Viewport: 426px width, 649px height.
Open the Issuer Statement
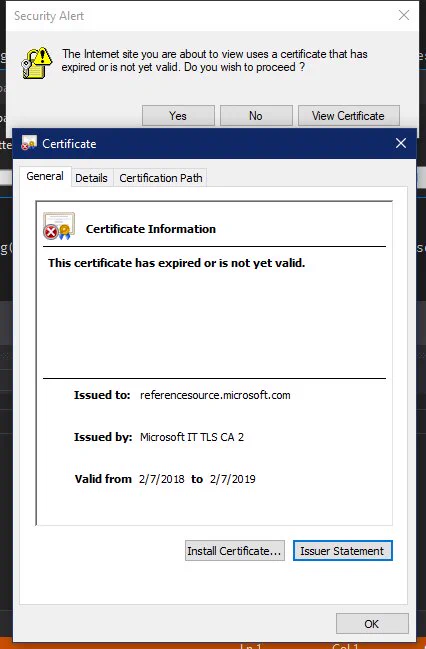click(342, 551)
